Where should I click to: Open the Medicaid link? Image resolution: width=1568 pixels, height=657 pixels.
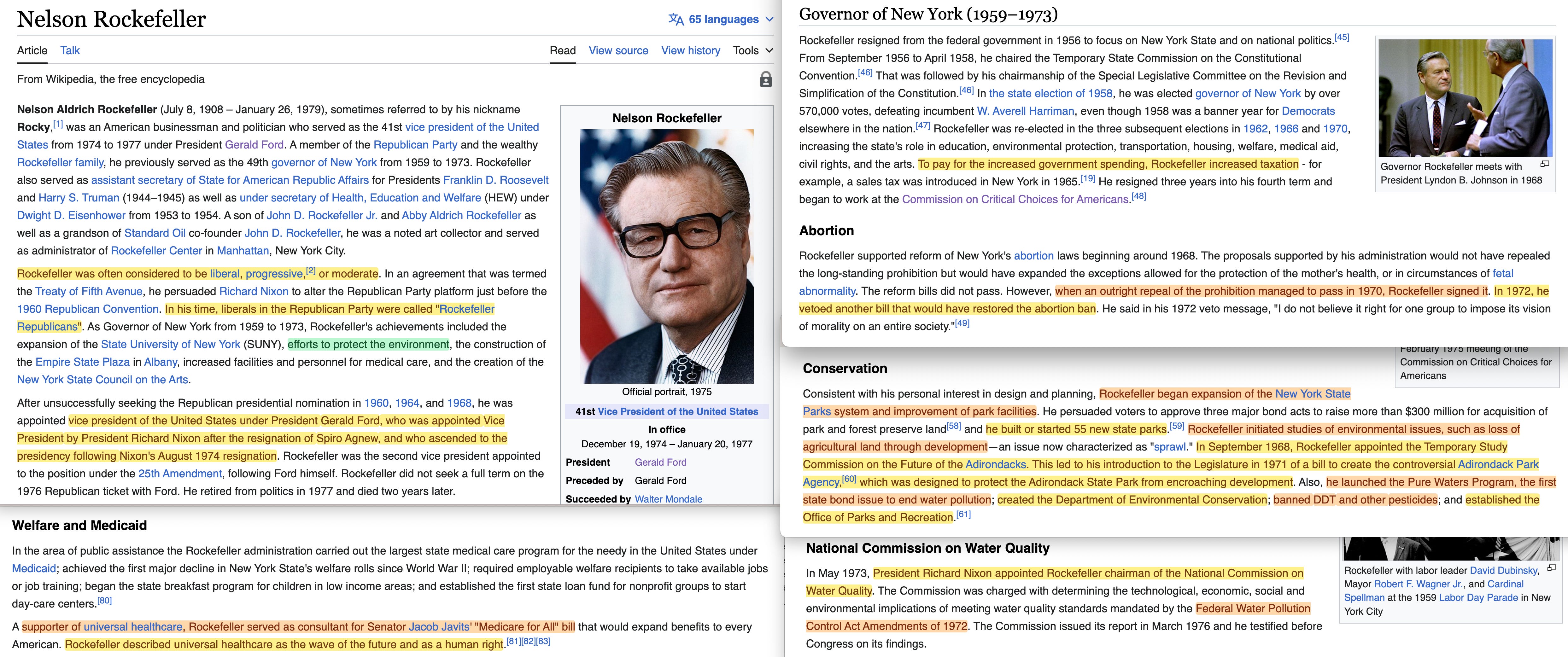click(34, 569)
